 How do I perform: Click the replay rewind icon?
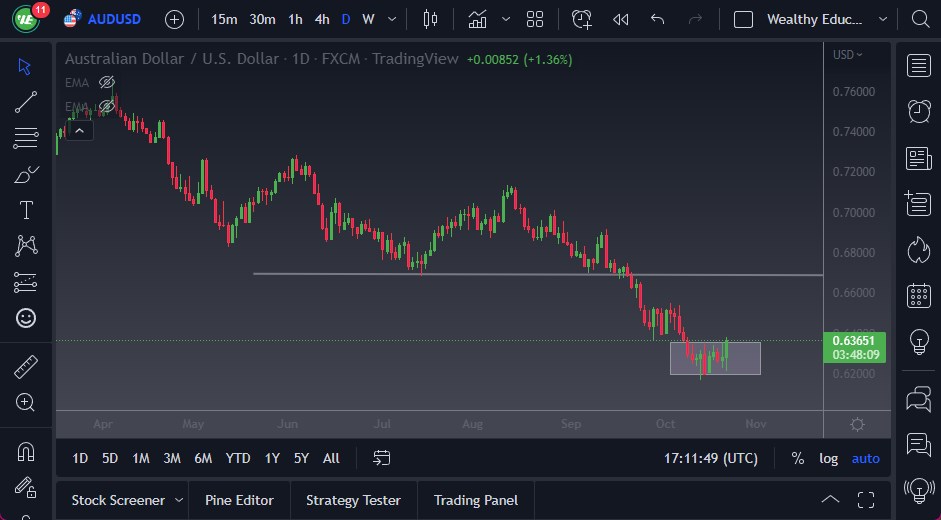[x=620, y=19]
